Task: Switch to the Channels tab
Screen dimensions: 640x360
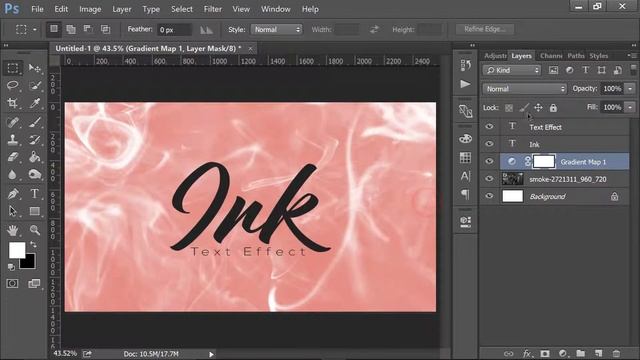Action: point(551,56)
